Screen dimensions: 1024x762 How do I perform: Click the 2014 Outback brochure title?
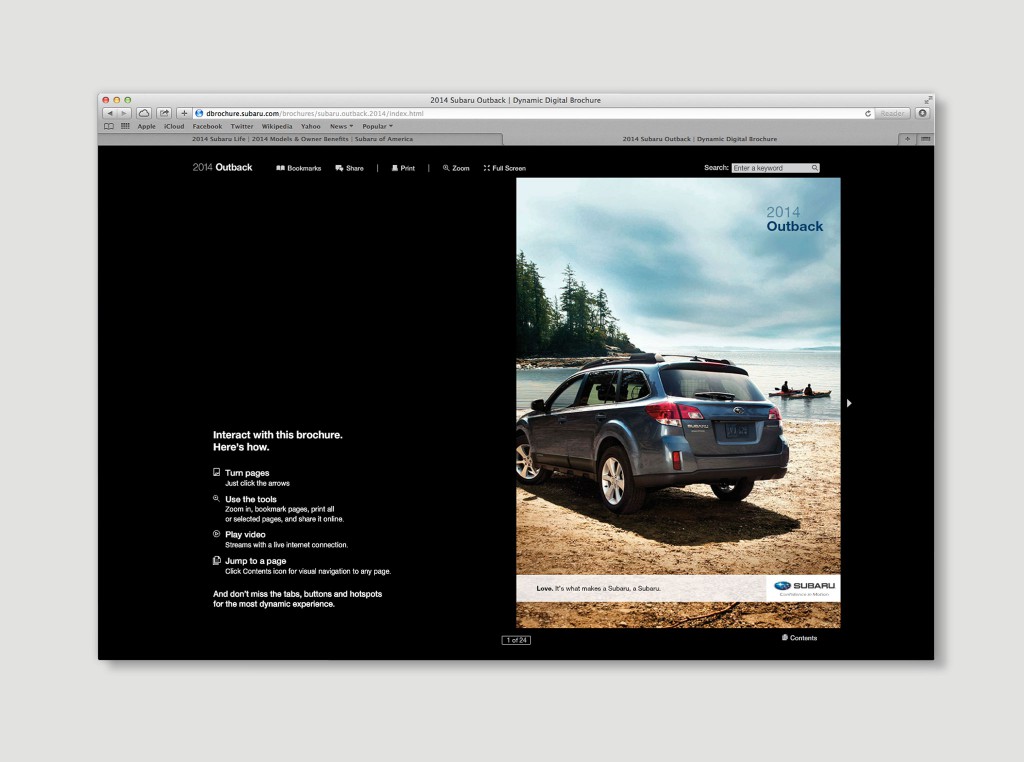coord(222,168)
